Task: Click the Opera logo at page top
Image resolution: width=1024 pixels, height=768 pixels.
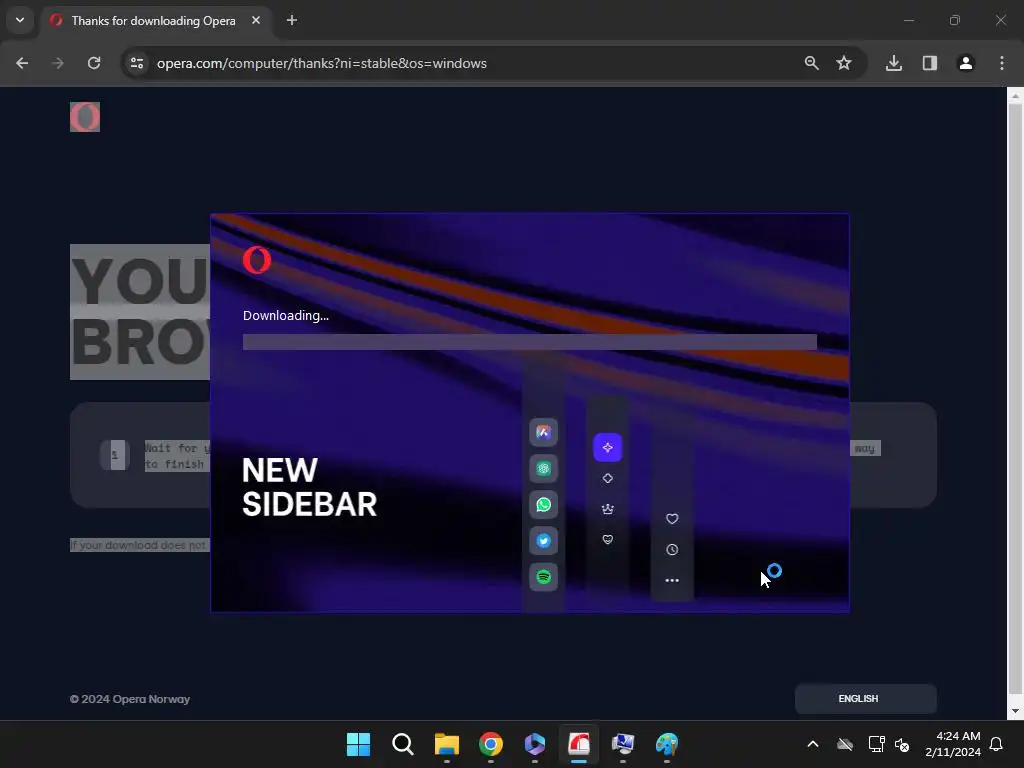Action: 85,117
